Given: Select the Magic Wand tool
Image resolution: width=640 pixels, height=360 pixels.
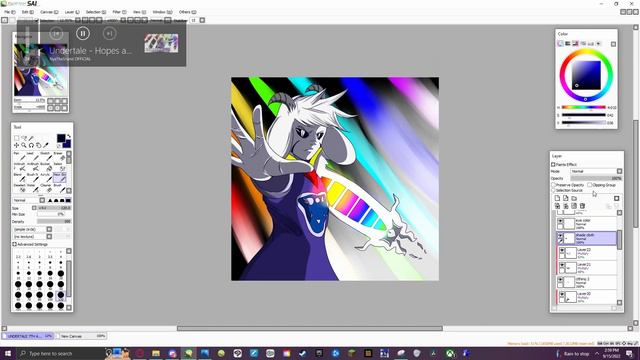Looking at the screenshot, I should pyautogui.click(x=31, y=138).
